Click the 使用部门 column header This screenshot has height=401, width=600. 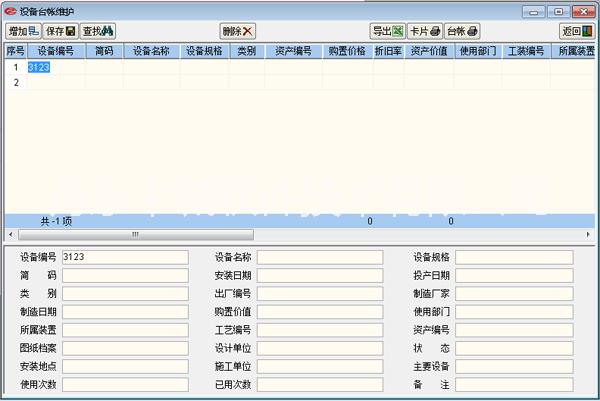[x=478, y=51]
